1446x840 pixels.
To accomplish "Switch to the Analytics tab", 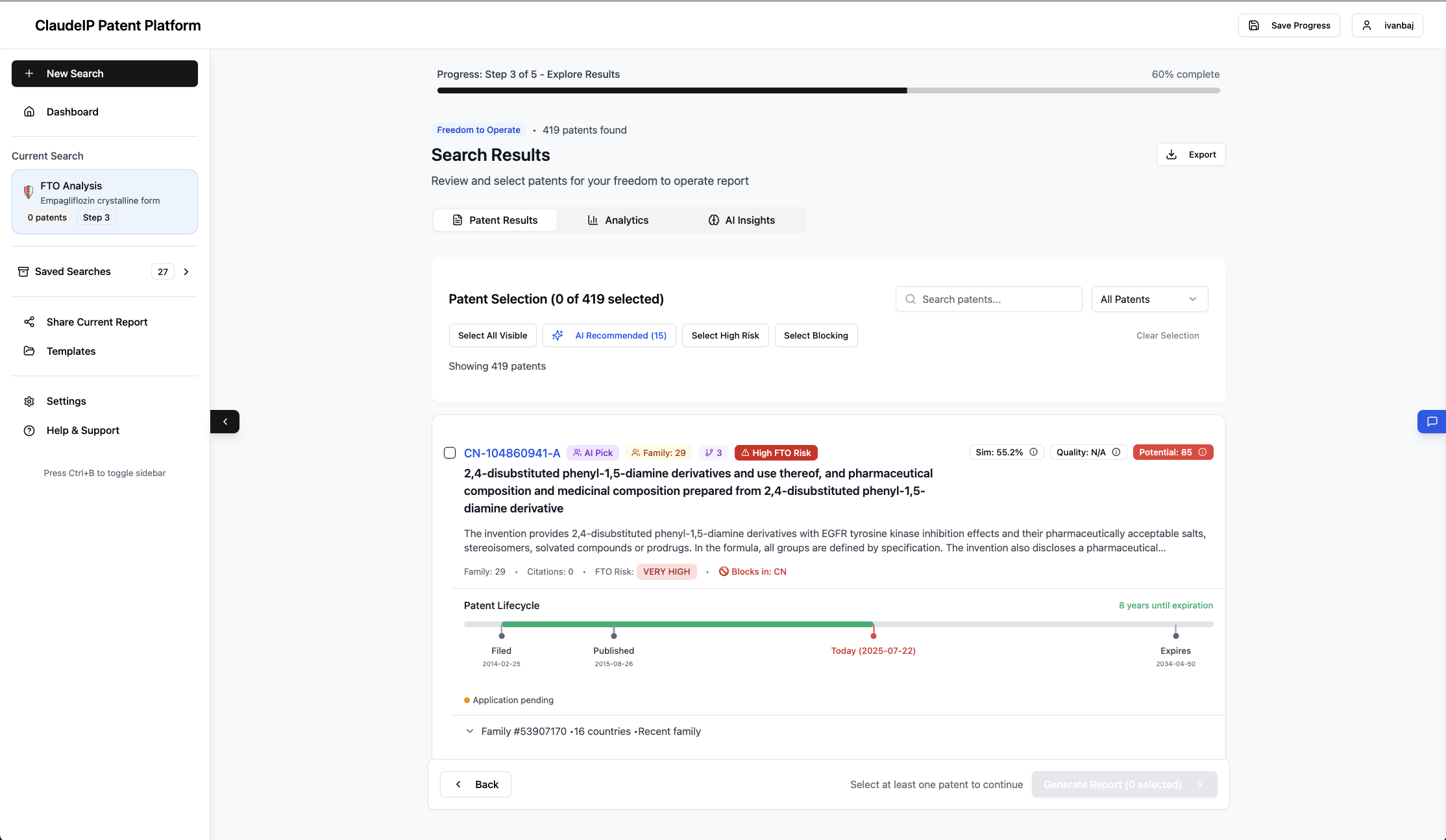I will click(x=617, y=220).
